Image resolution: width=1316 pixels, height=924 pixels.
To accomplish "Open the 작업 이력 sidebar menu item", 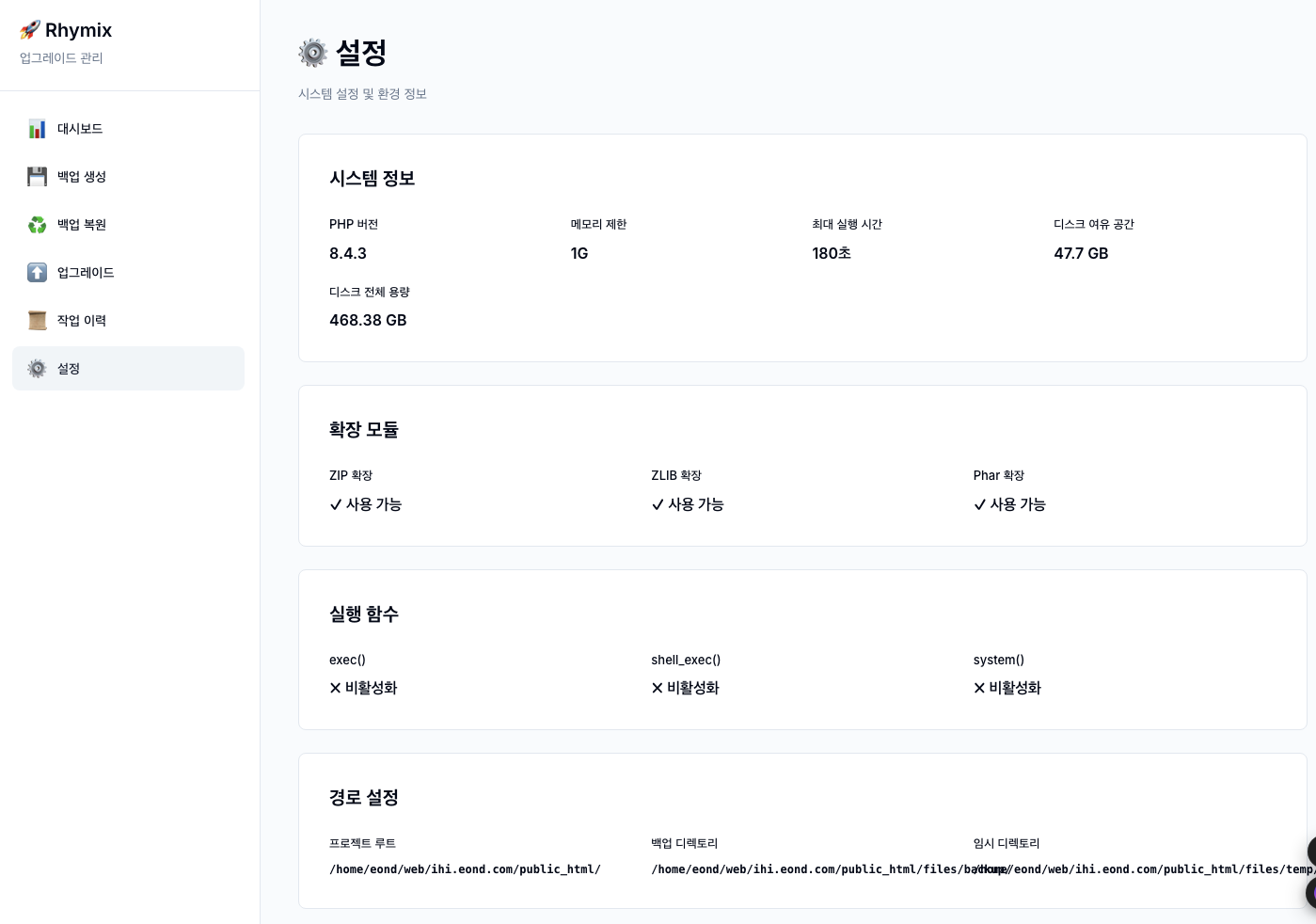I will pos(82,320).
